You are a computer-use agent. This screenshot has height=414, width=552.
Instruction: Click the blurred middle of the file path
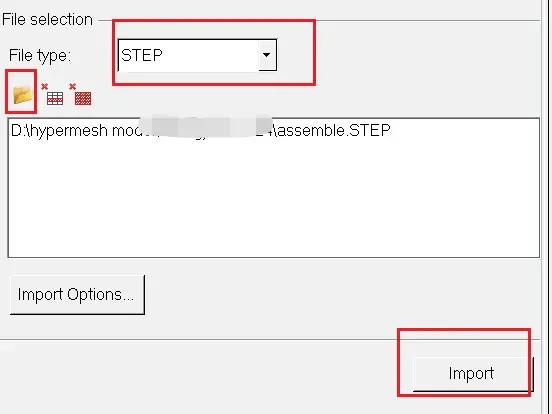[205, 127]
